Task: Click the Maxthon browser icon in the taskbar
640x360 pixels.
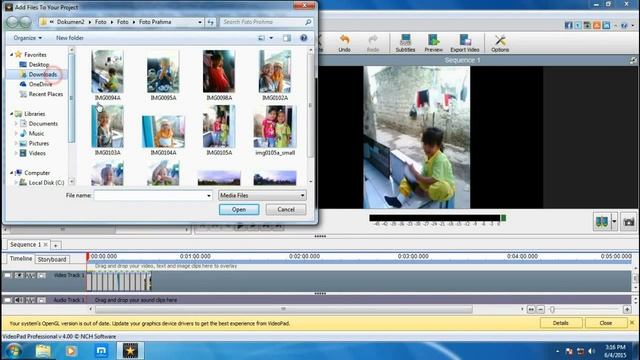Action: [101, 351]
